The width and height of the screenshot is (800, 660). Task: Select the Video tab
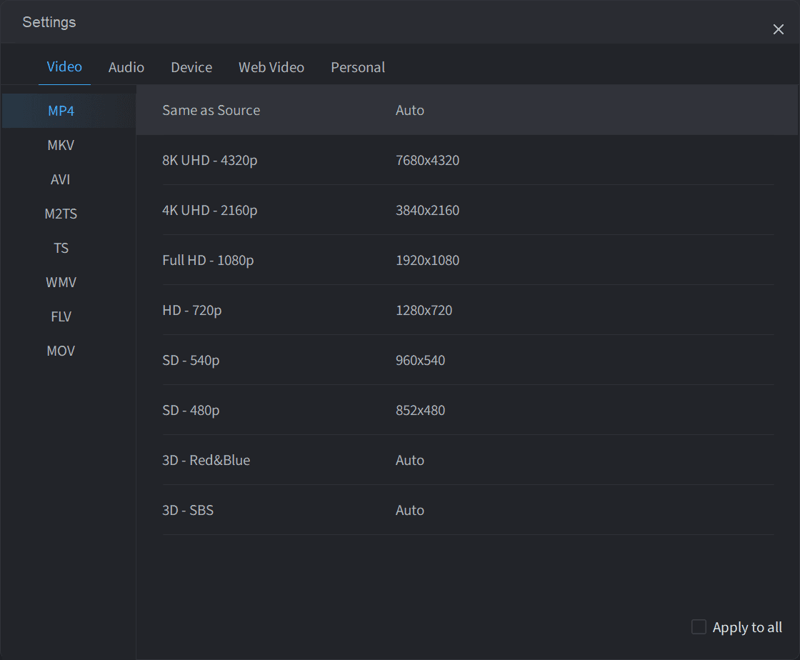coord(64,67)
